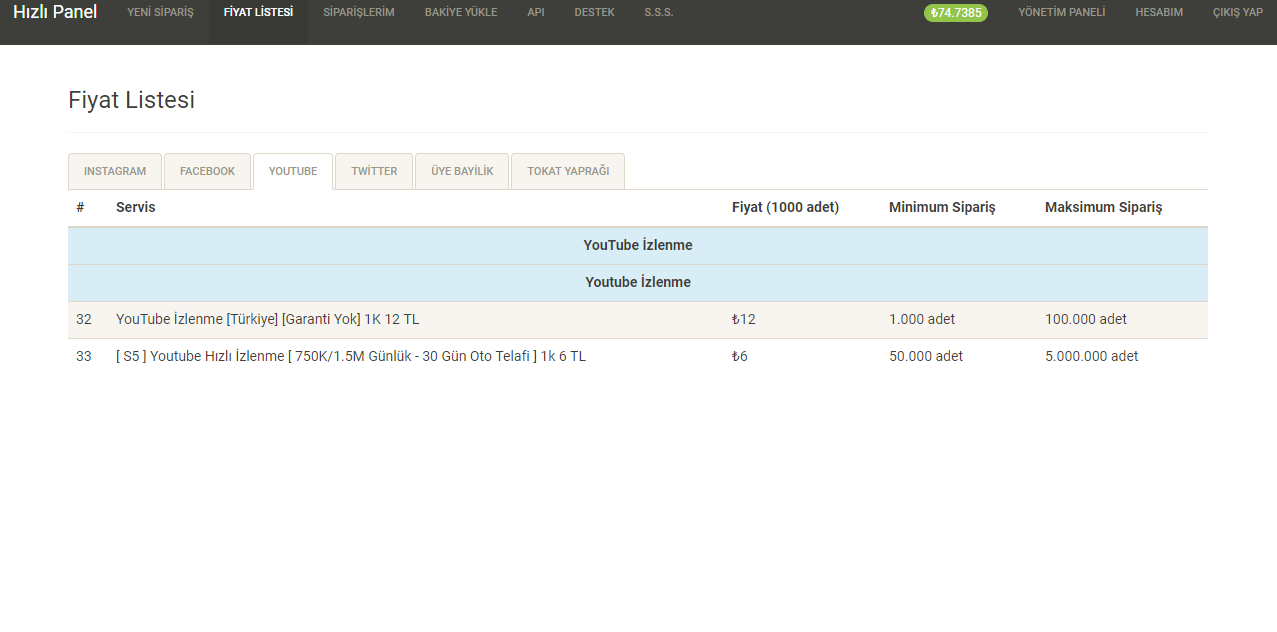Log out via Çıkış Yap
Image resolution: width=1277 pixels, height=632 pixels.
click(1237, 13)
